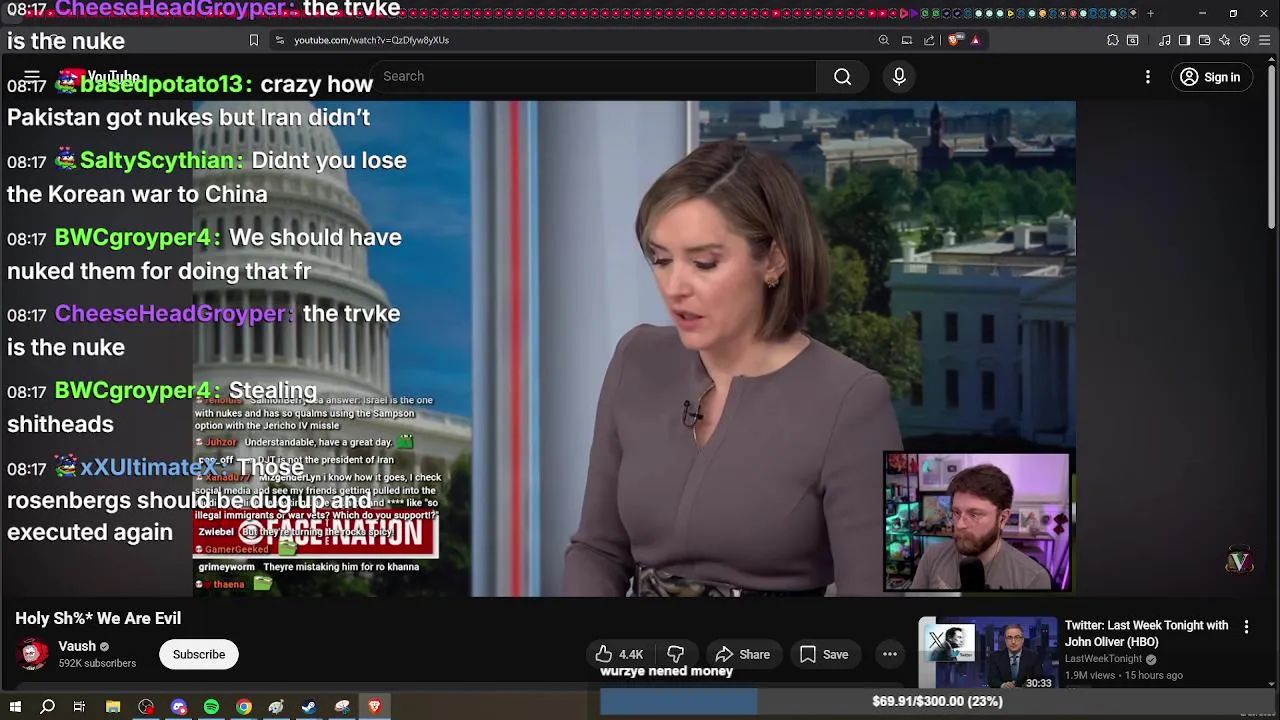Open Spotify from taskbar

[211, 707]
